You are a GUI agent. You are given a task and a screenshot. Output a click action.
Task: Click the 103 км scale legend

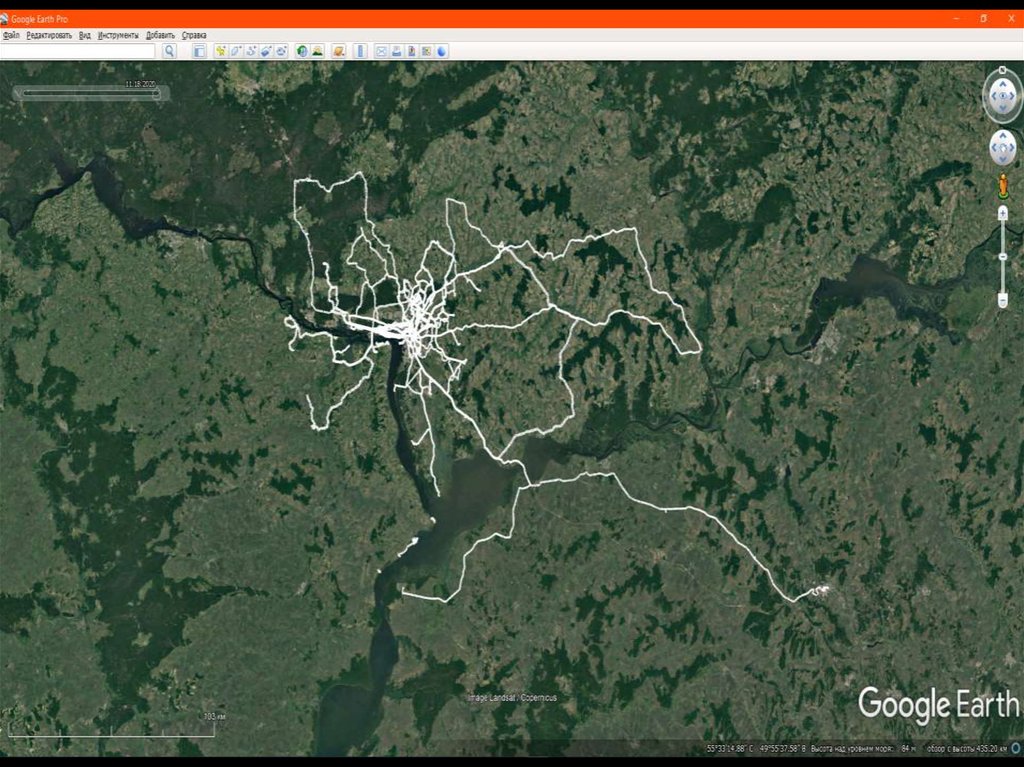112,725
